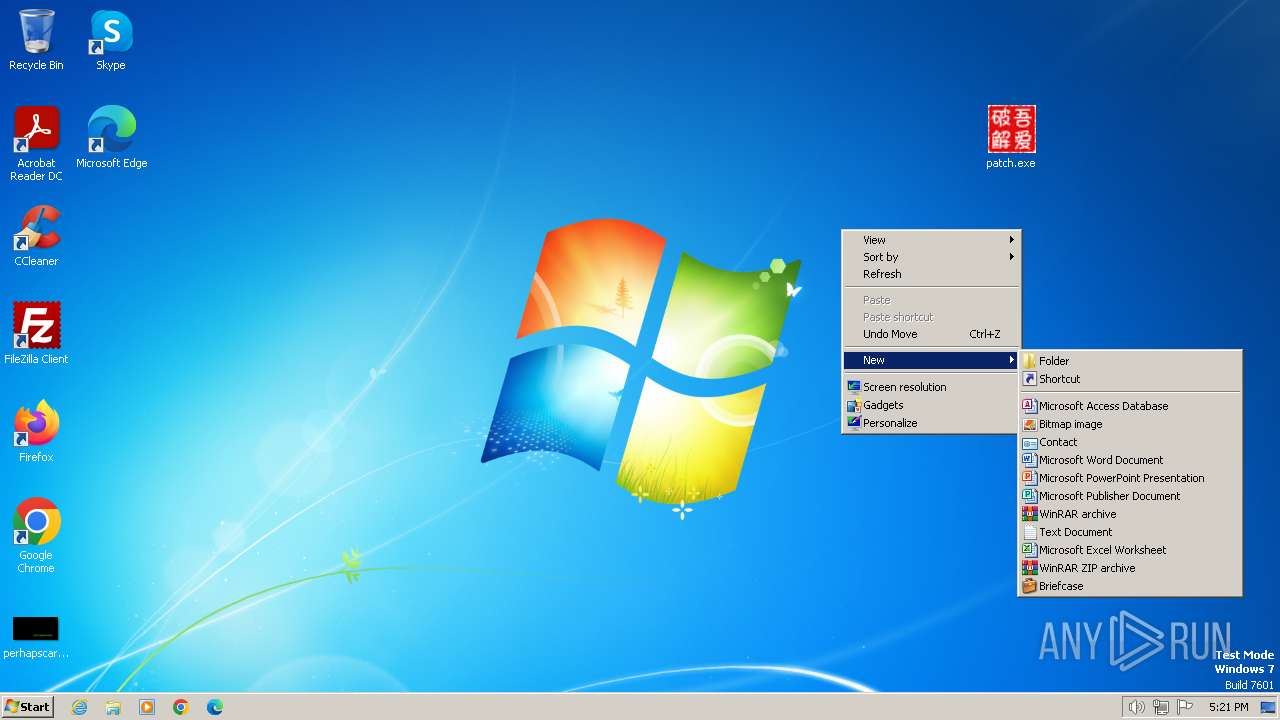1280x720 pixels.
Task: Create a new Microsoft Word Document
Action: pos(1130,460)
